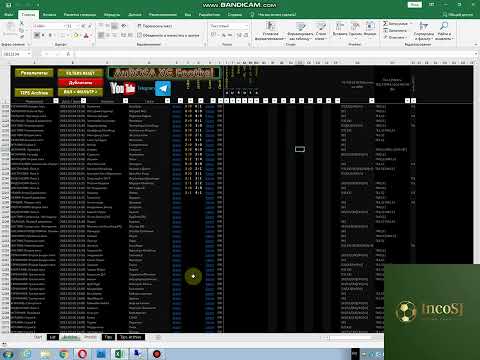Switch to the Page Layout ribbon tab
This screenshot has height=360, width=480.
(80, 15)
